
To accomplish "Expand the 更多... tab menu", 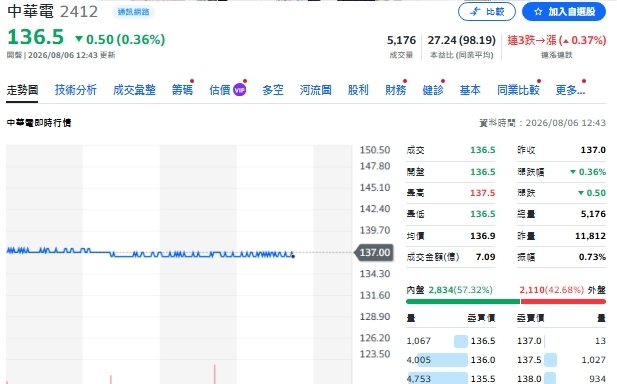I will (x=570, y=90).
